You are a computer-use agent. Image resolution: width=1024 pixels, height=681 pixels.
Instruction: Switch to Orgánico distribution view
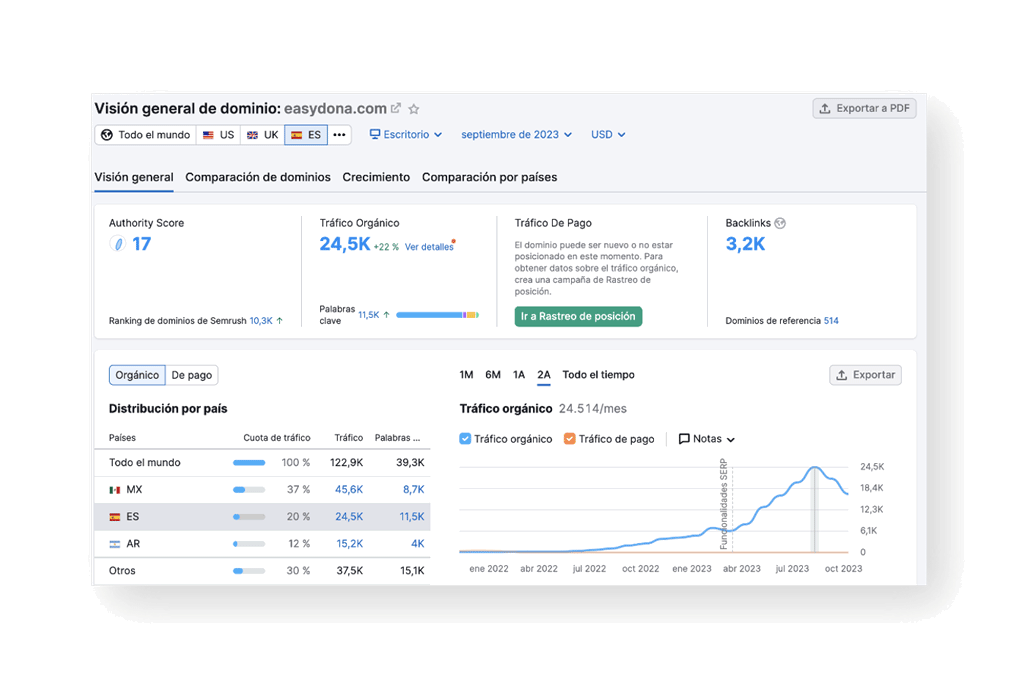click(137, 375)
